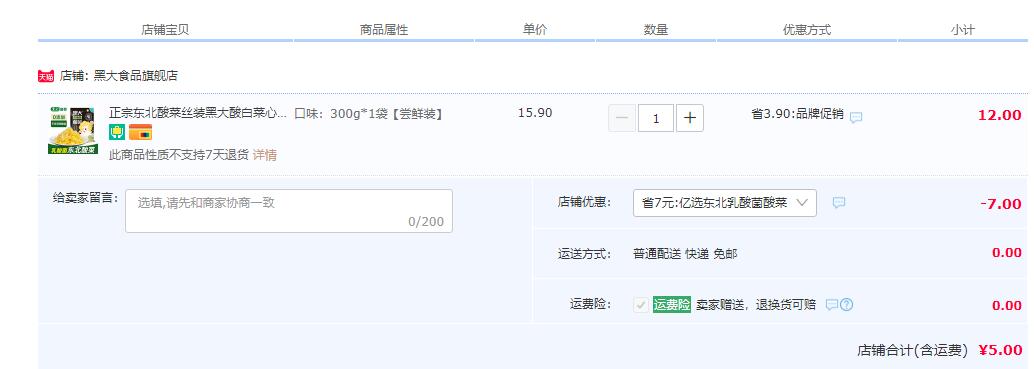
Task: Toggle the 运费险 checkbox
Action: (641, 305)
